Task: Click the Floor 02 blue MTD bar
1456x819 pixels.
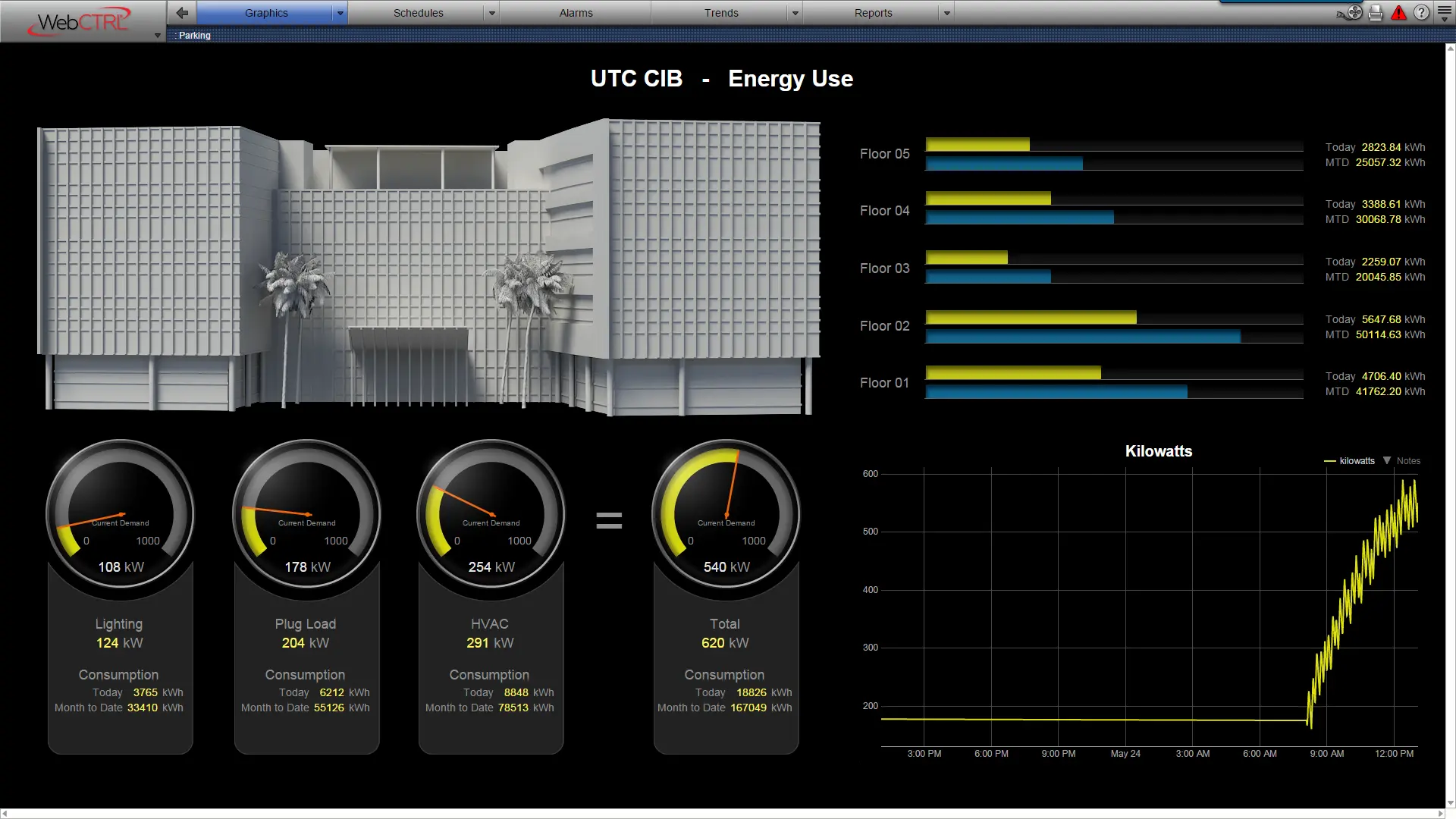Action: coord(1083,336)
